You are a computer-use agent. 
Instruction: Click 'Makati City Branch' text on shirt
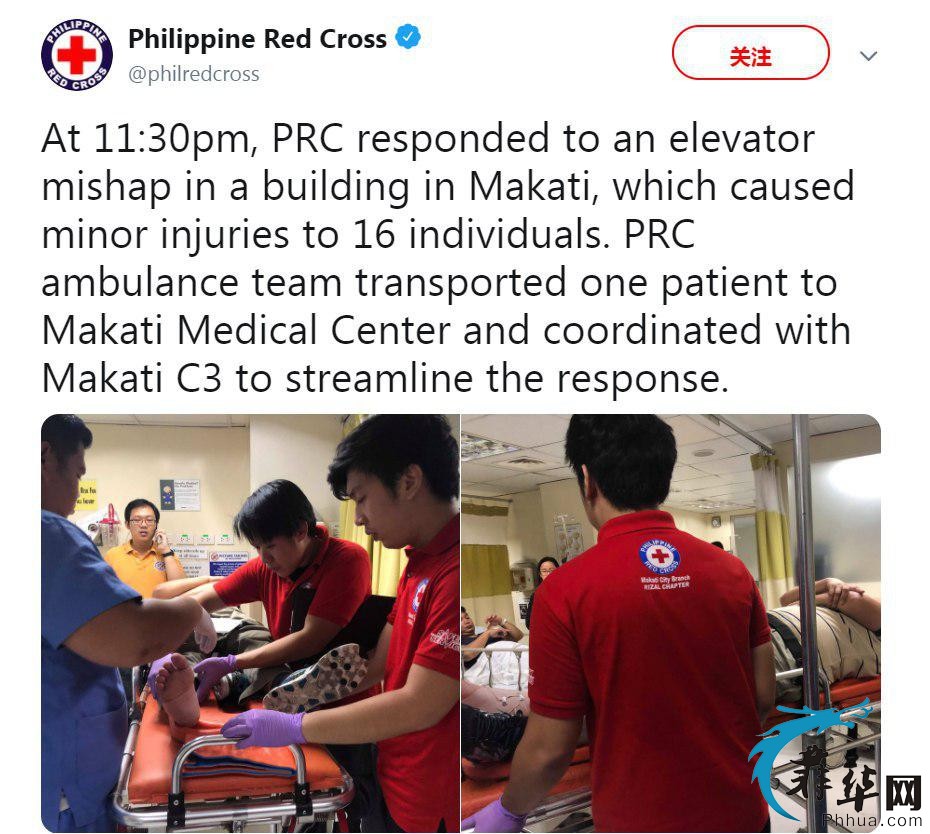tap(665, 578)
